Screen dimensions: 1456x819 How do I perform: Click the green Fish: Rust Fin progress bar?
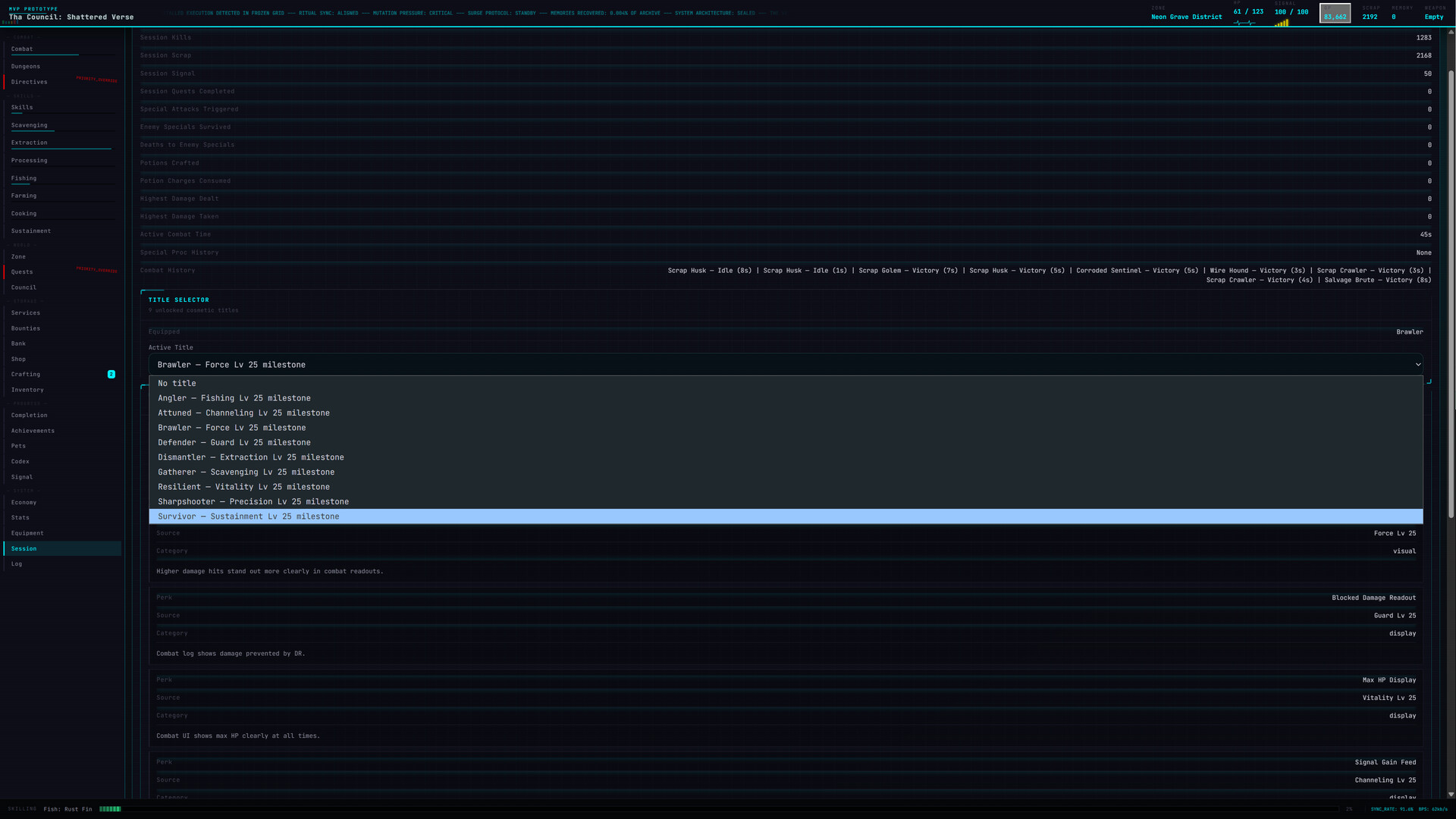click(110, 809)
